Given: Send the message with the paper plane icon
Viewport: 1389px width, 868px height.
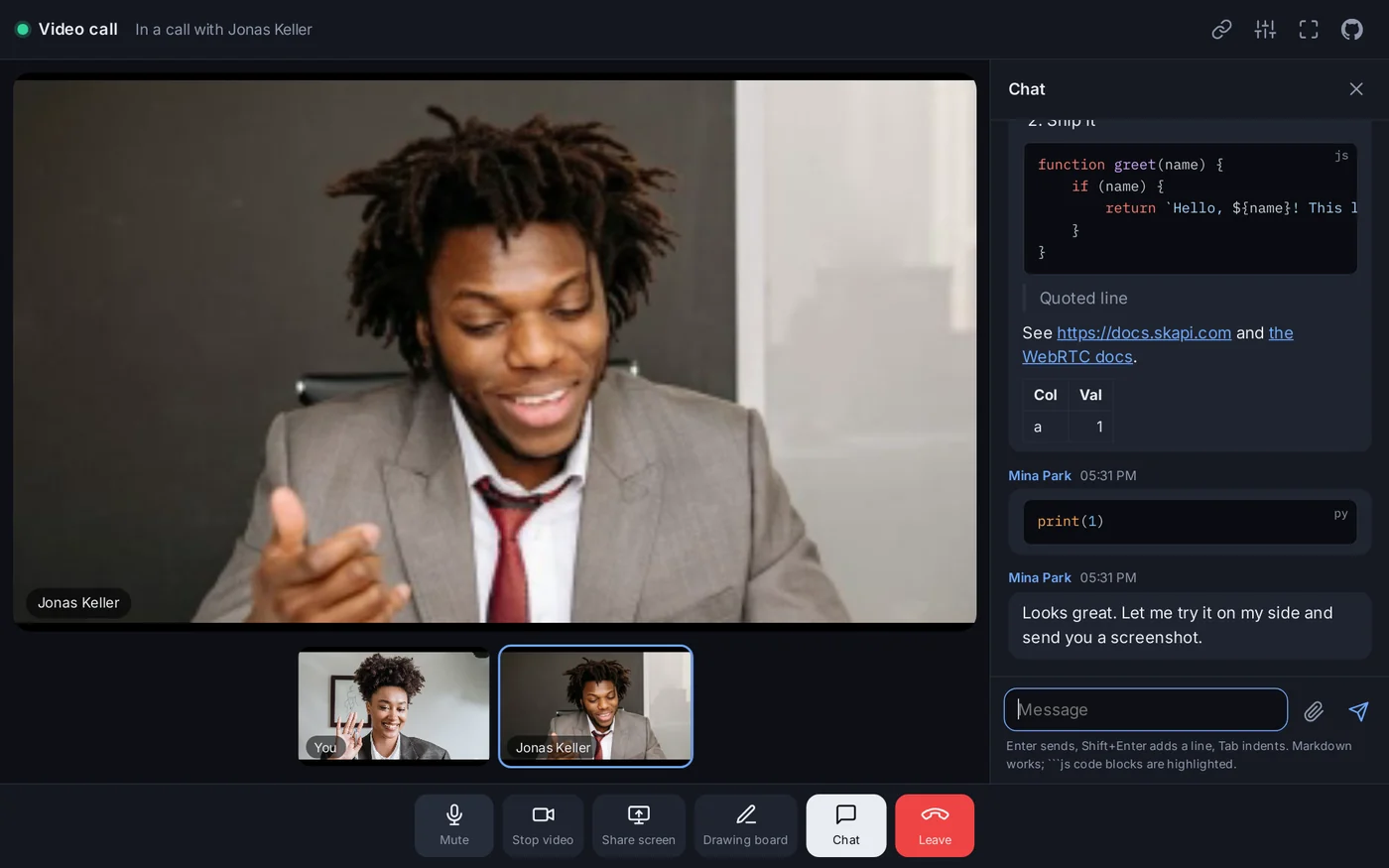Looking at the screenshot, I should click(x=1358, y=710).
